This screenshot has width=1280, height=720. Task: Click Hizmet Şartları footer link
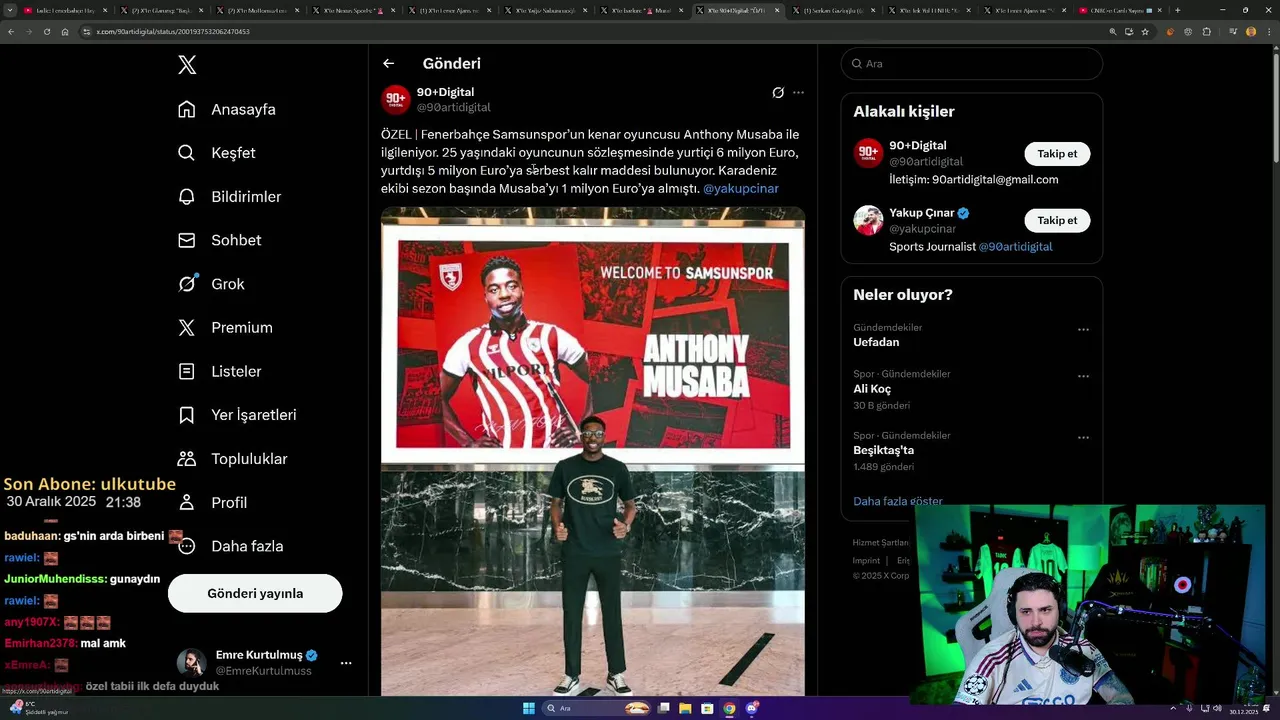point(881,543)
